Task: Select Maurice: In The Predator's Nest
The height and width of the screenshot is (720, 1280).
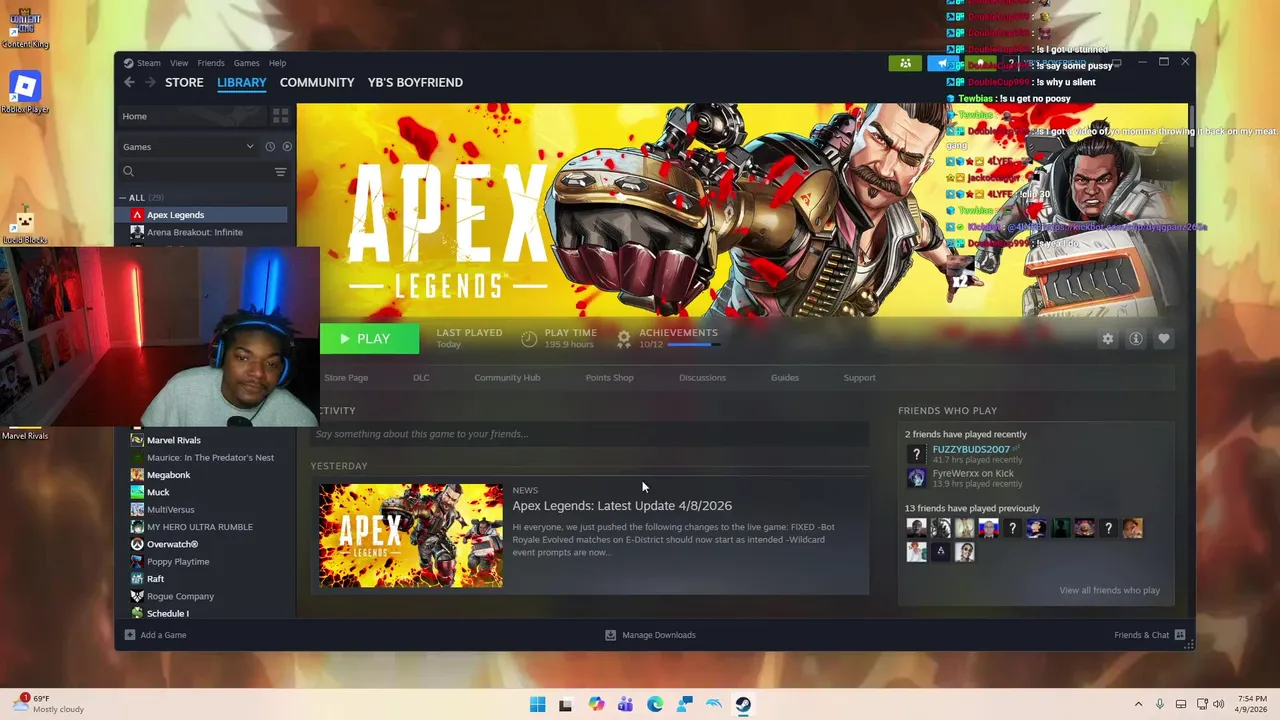Action: (208, 458)
